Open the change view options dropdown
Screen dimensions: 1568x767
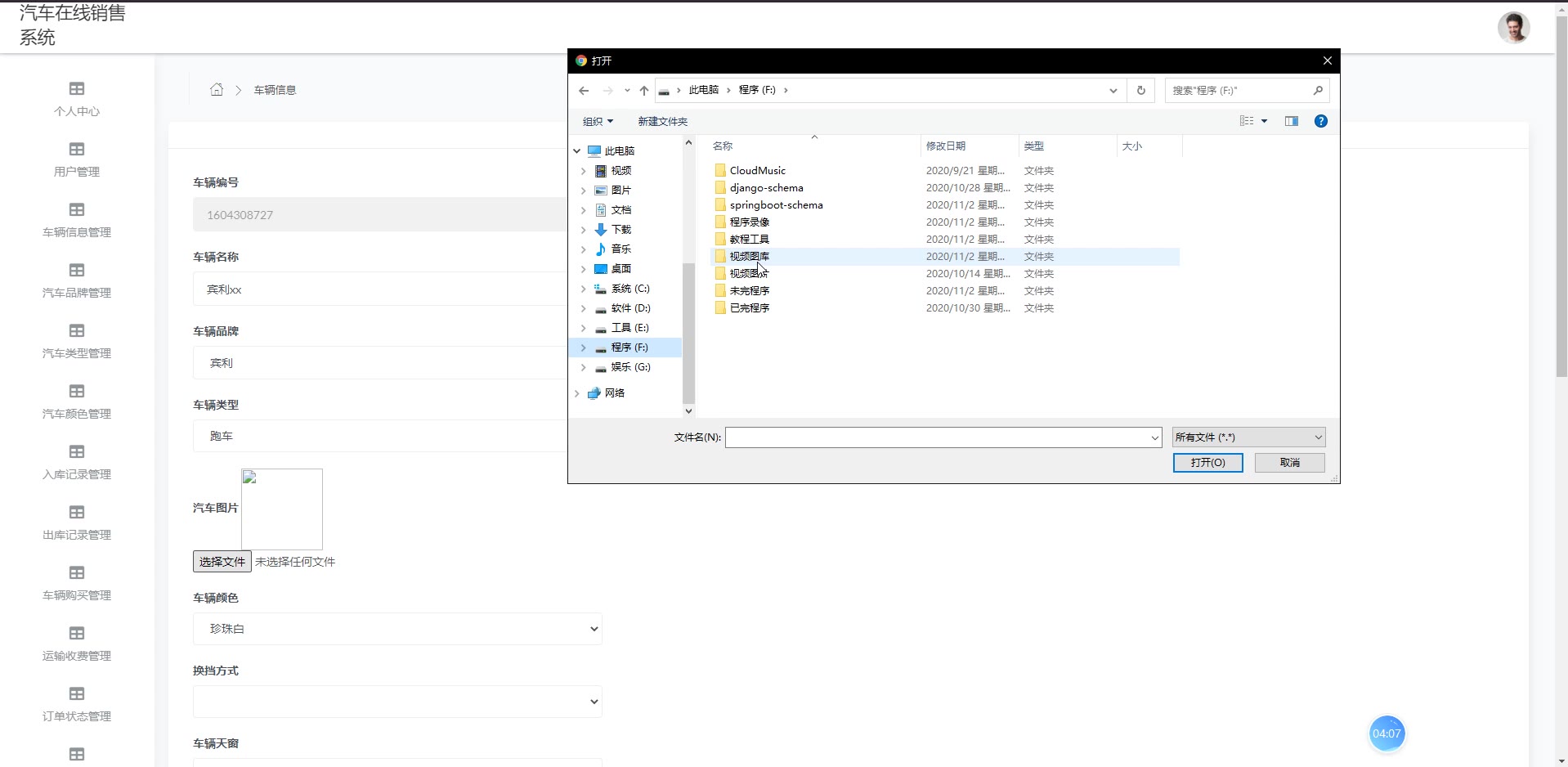[1264, 121]
